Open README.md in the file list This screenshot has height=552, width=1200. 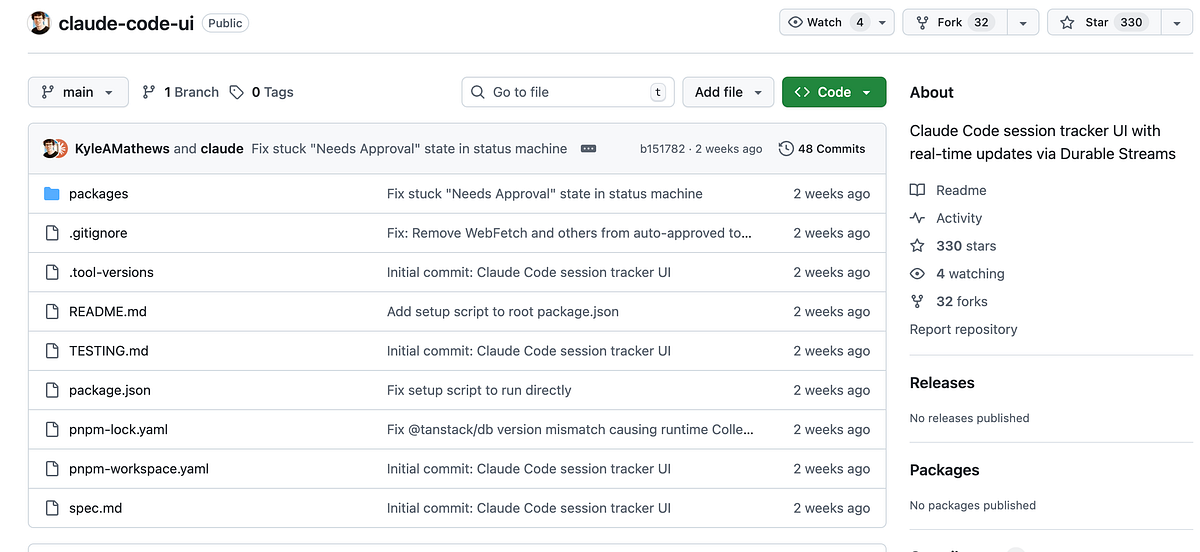(108, 312)
